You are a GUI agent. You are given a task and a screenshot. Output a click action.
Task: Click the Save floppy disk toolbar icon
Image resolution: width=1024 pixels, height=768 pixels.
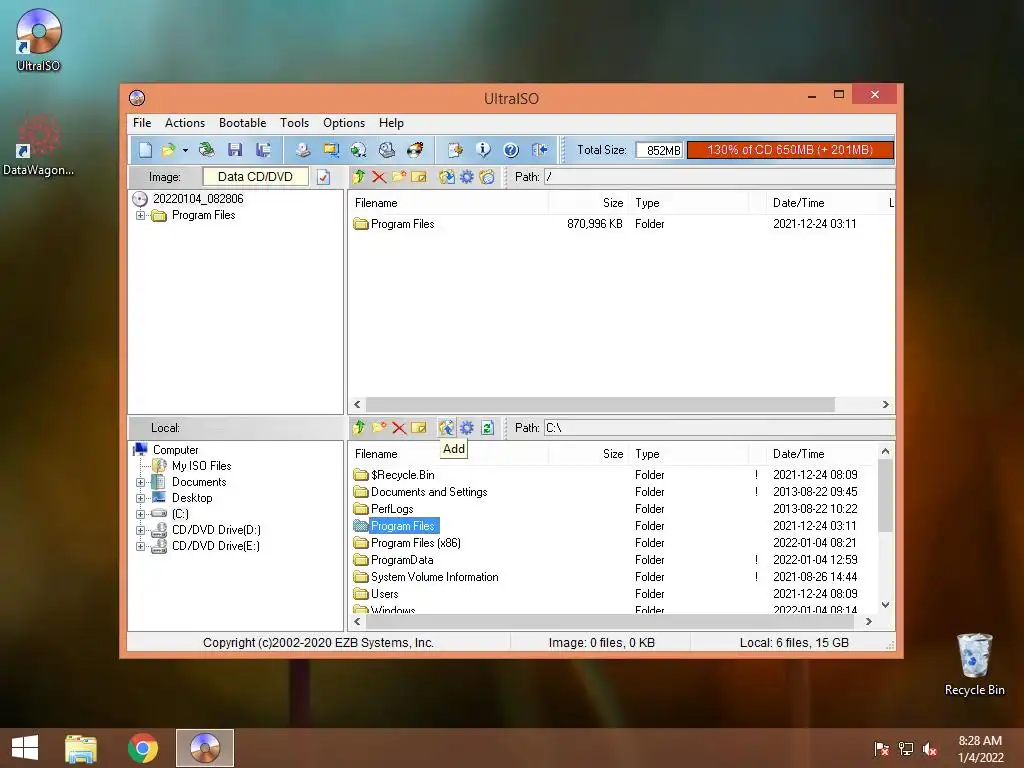pos(235,150)
